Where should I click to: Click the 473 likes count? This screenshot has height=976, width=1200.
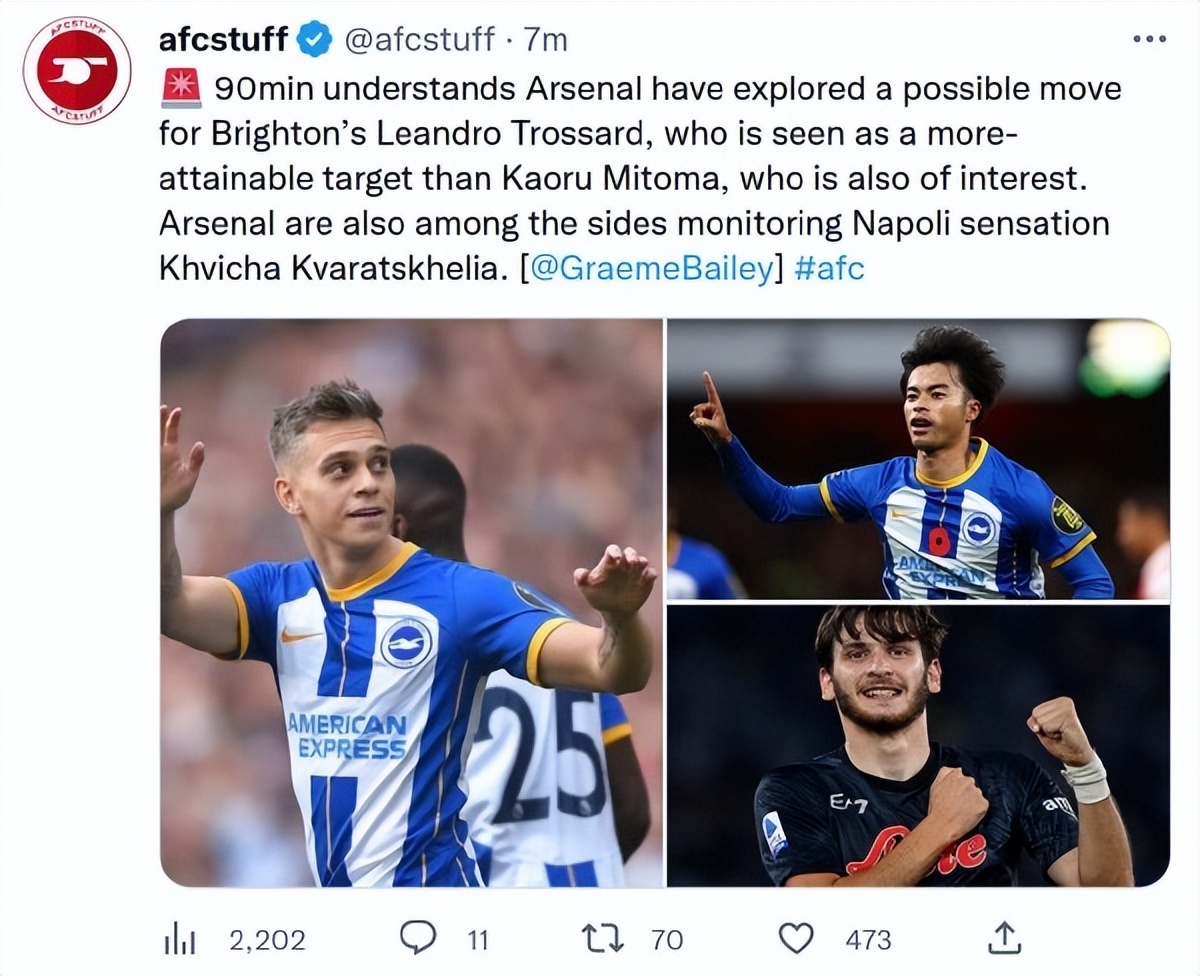pyautogui.click(x=867, y=940)
